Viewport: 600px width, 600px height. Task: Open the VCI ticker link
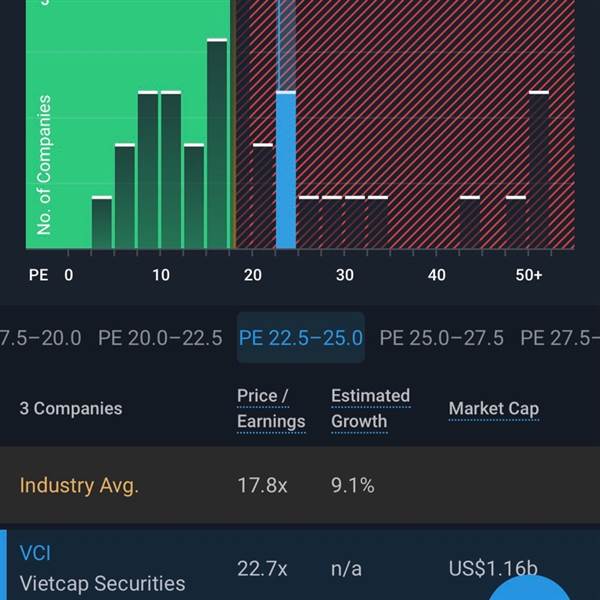coord(35,553)
